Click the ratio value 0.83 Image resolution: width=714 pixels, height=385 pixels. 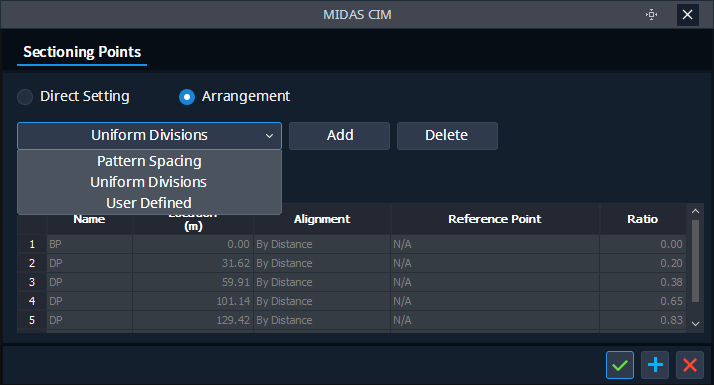643,320
